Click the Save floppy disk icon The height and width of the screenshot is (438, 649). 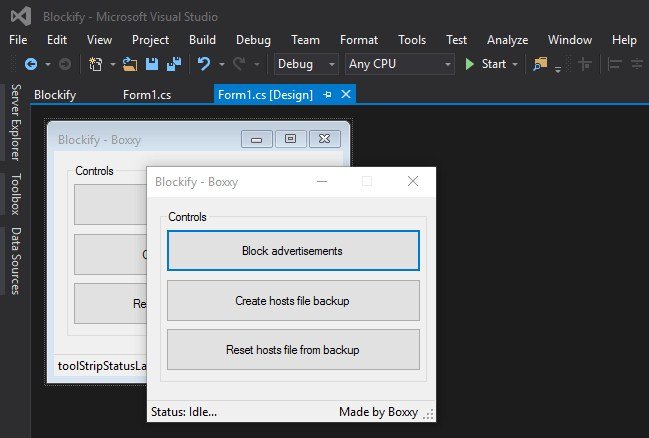point(152,64)
